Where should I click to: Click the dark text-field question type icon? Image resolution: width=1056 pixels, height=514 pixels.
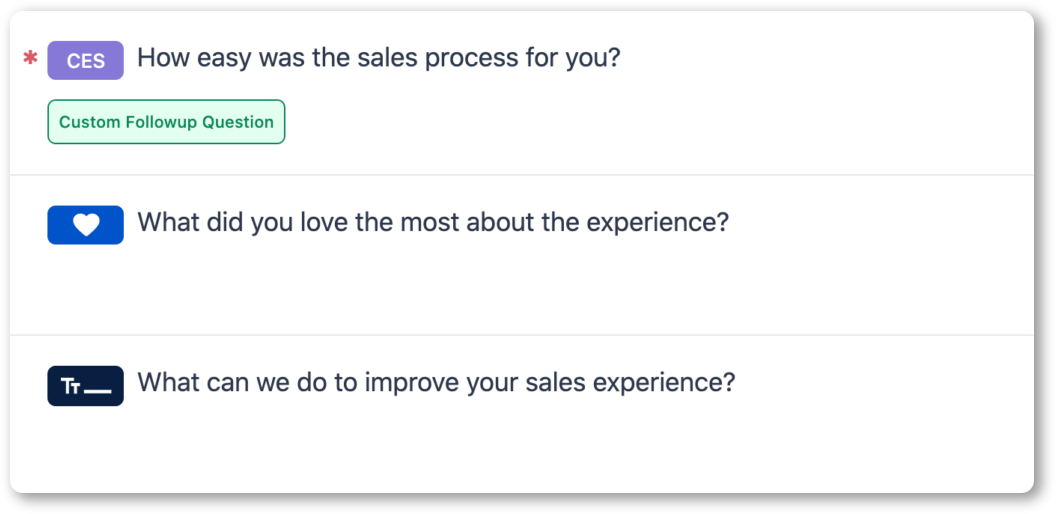point(86,386)
